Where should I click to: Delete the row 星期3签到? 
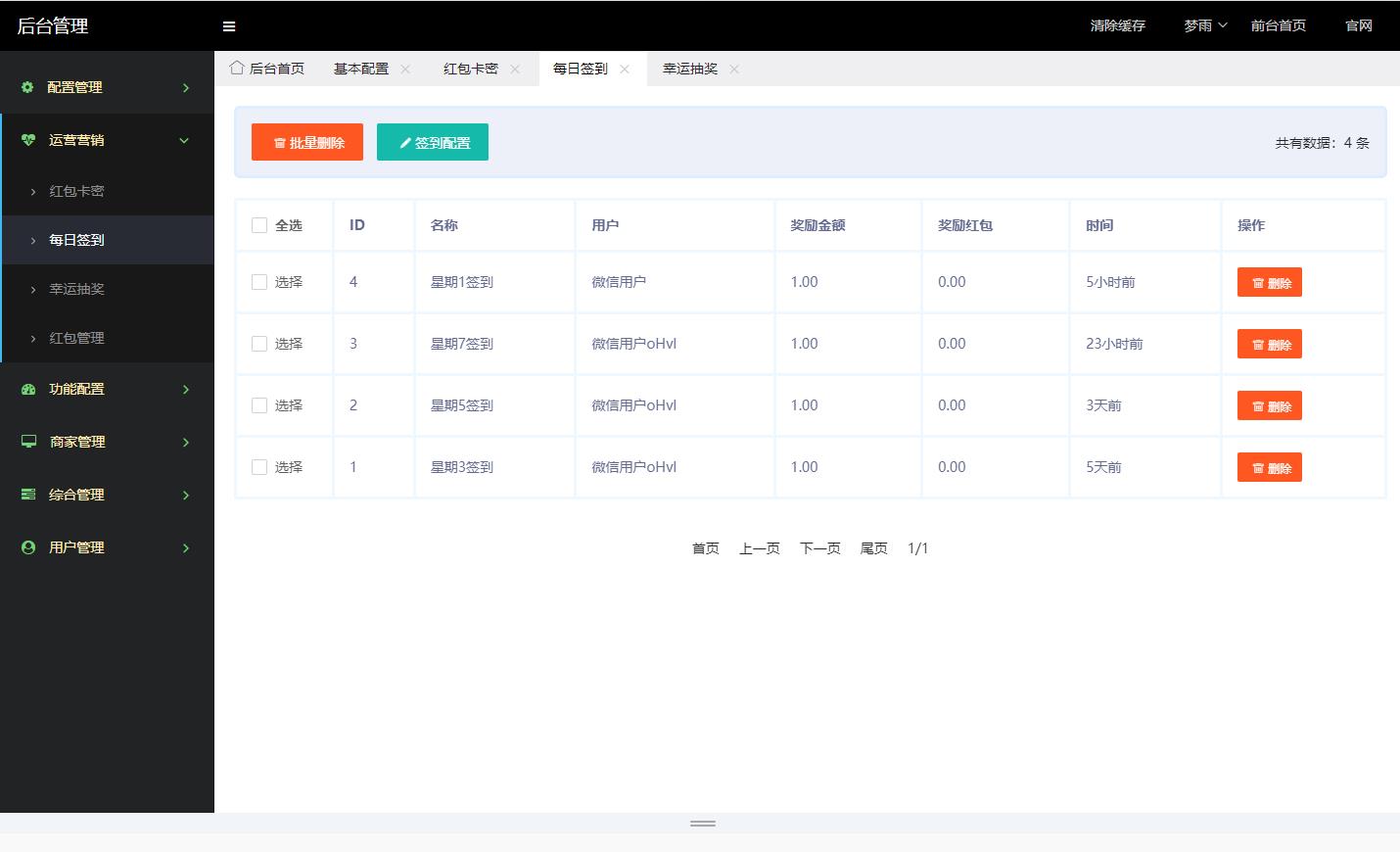point(1270,467)
